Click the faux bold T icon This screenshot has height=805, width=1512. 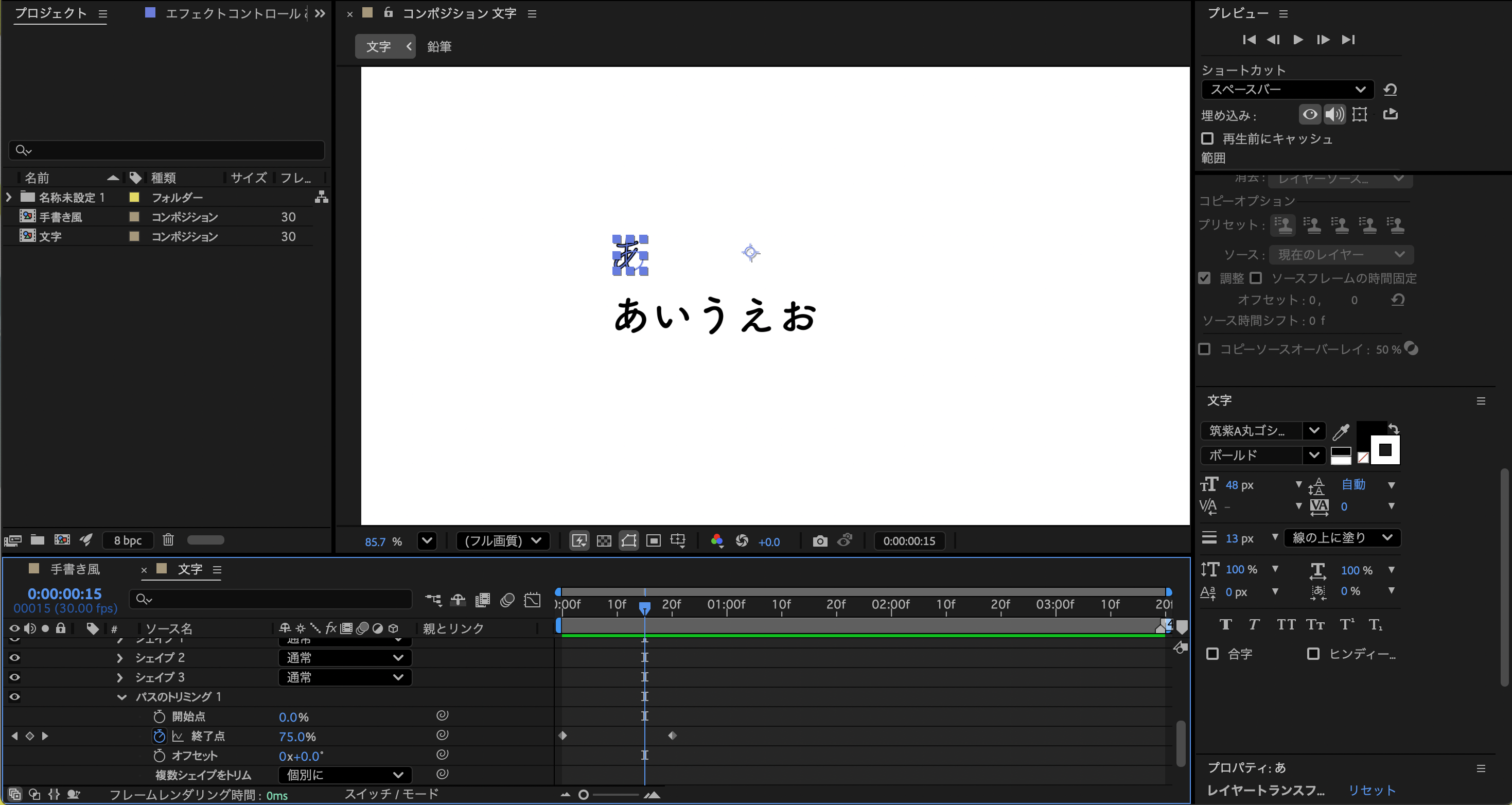(1225, 624)
